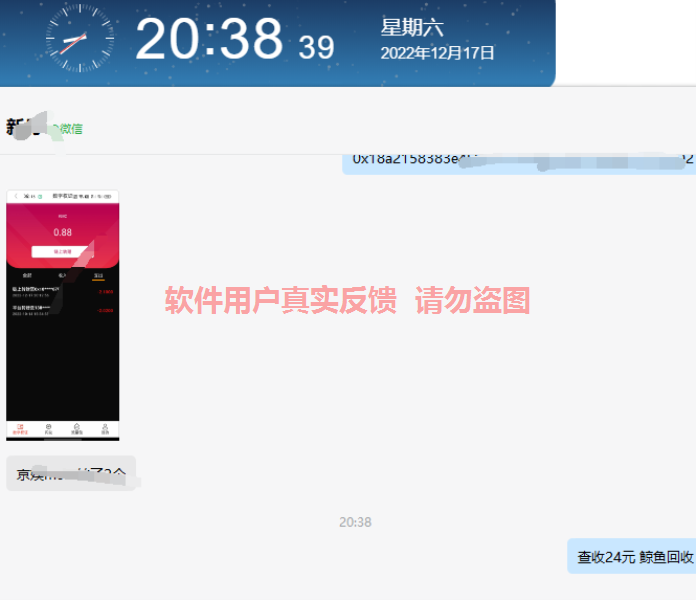The image size is (696, 600).
Task: Click the 2022年12月17日 date in the clock banner
Action: (x=437, y=53)
